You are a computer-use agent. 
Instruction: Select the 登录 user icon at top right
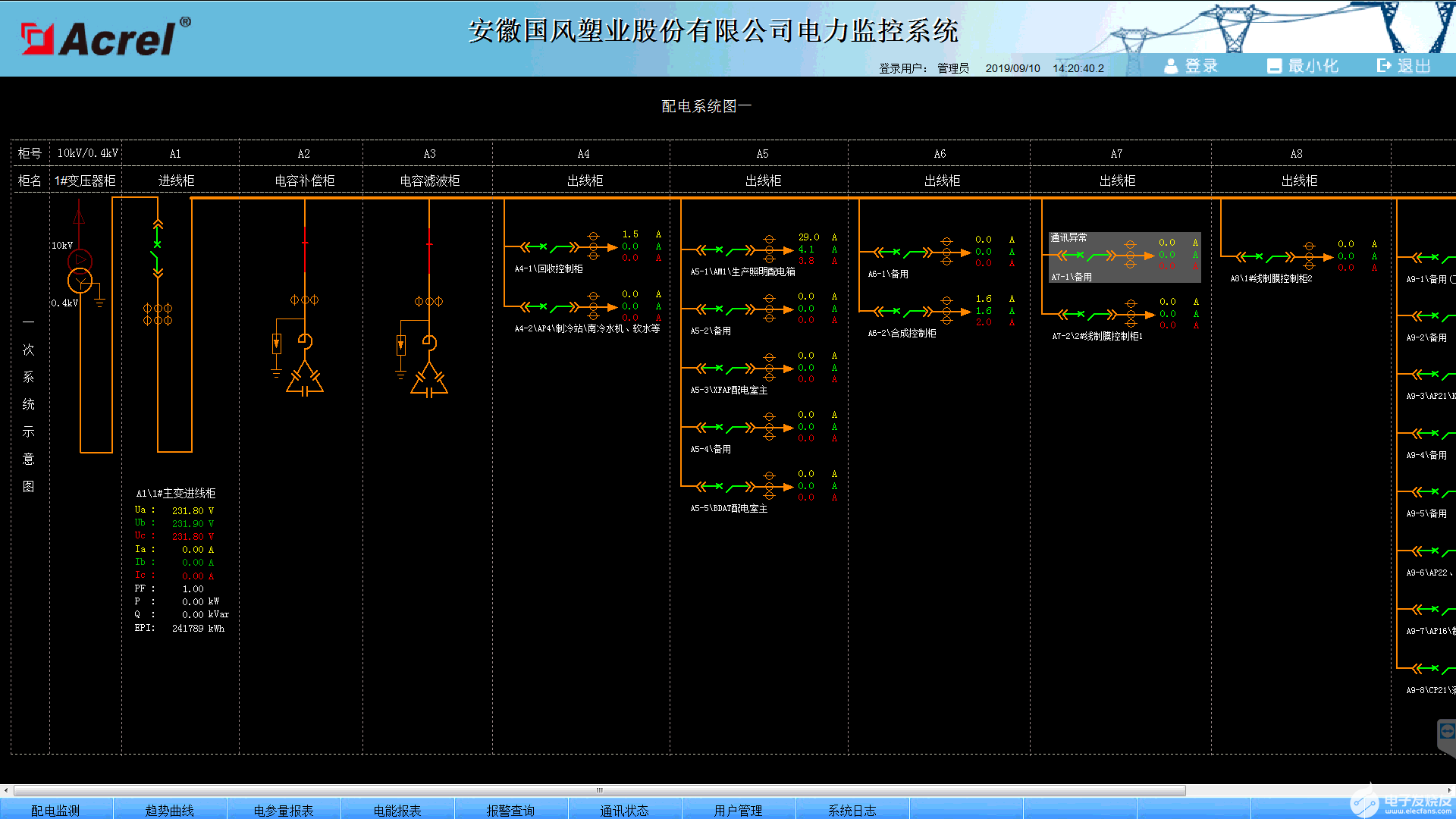pyautogui.click(x=1171, y=66)
